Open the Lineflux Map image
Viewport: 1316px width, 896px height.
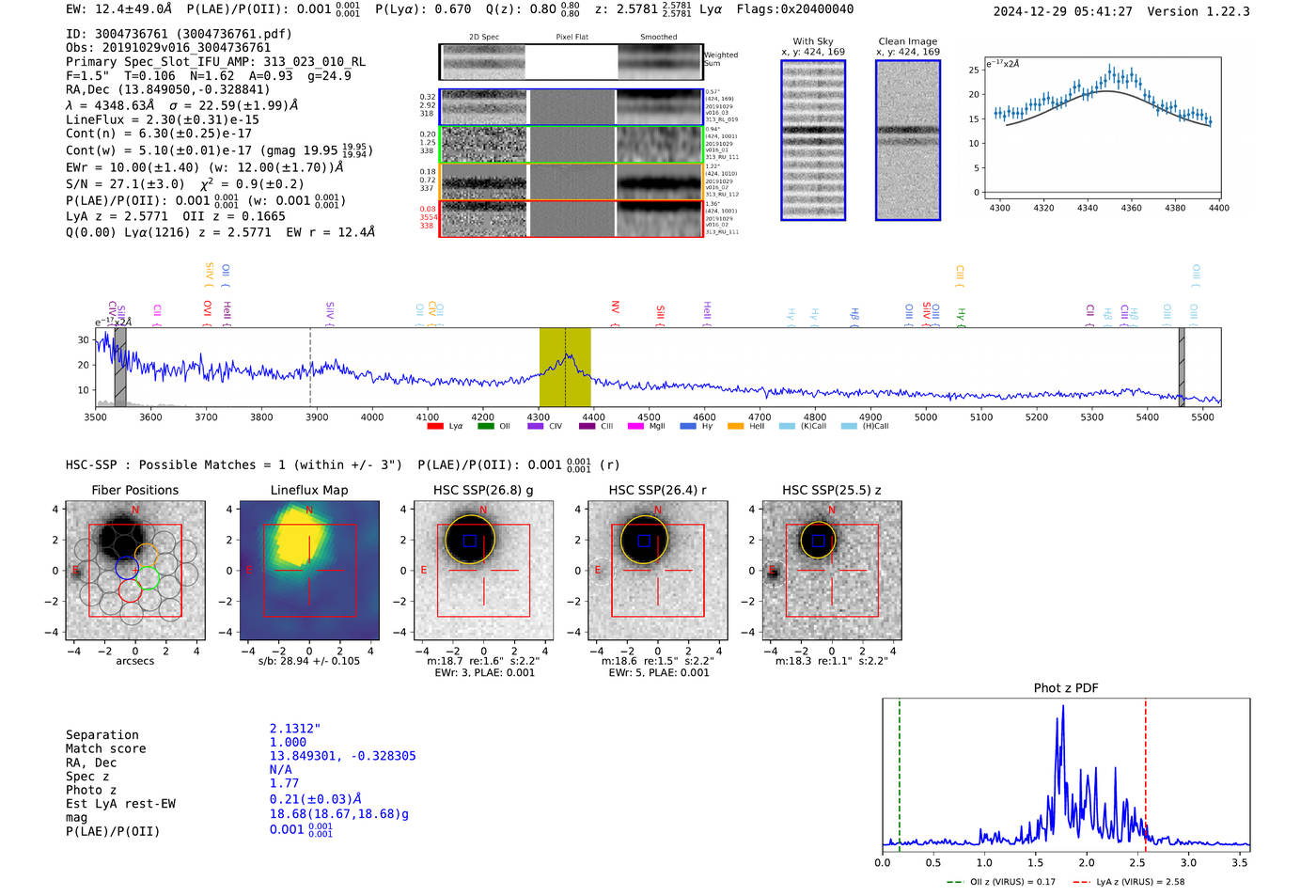[x=309, y=571]
